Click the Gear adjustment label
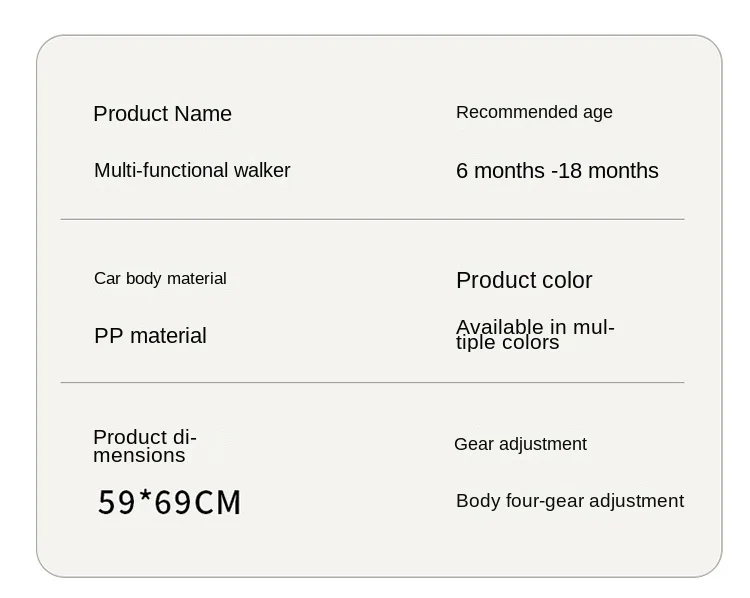 point(520,444)
